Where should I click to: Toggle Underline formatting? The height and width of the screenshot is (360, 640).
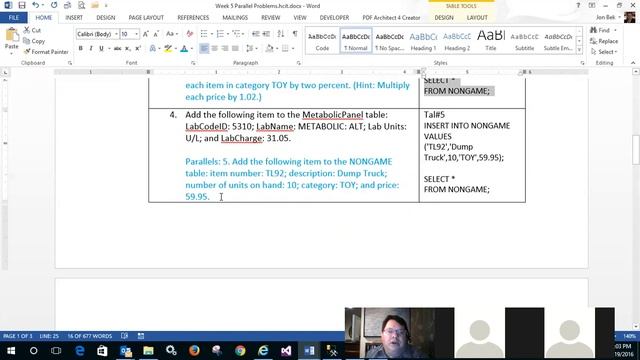[101, 49]
